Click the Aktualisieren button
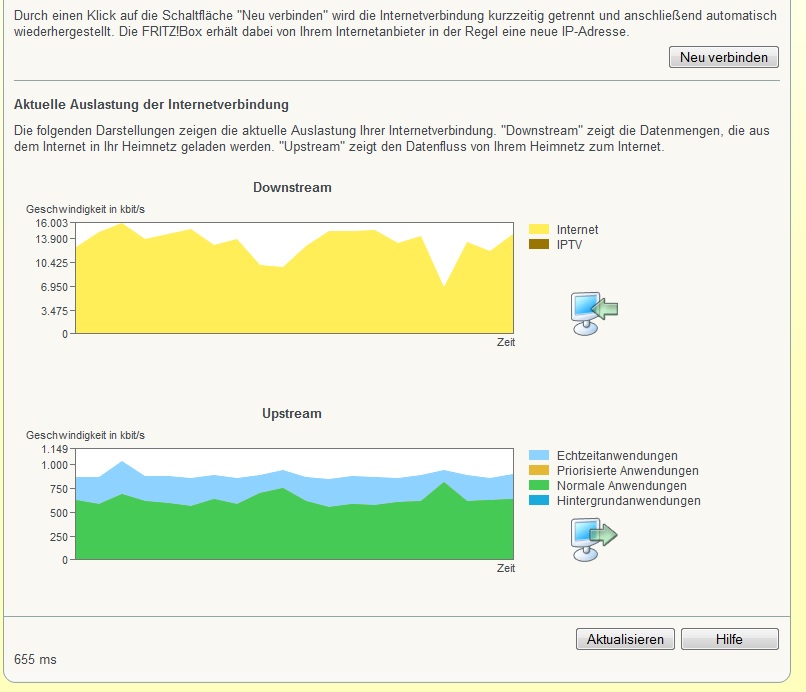 pyautogui.click(x=625, y=639)
